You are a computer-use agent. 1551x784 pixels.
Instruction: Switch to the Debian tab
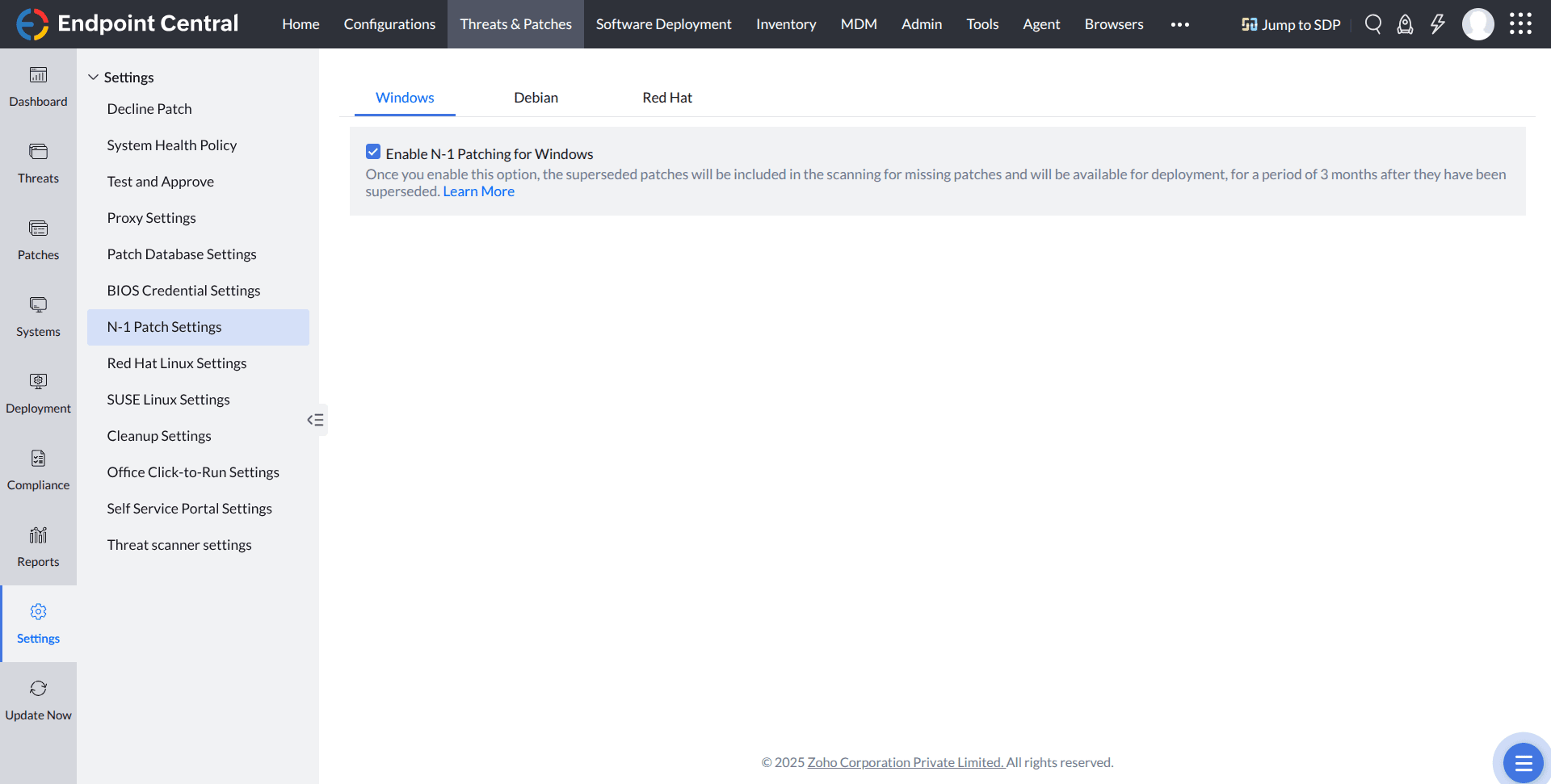click(536, 98)
